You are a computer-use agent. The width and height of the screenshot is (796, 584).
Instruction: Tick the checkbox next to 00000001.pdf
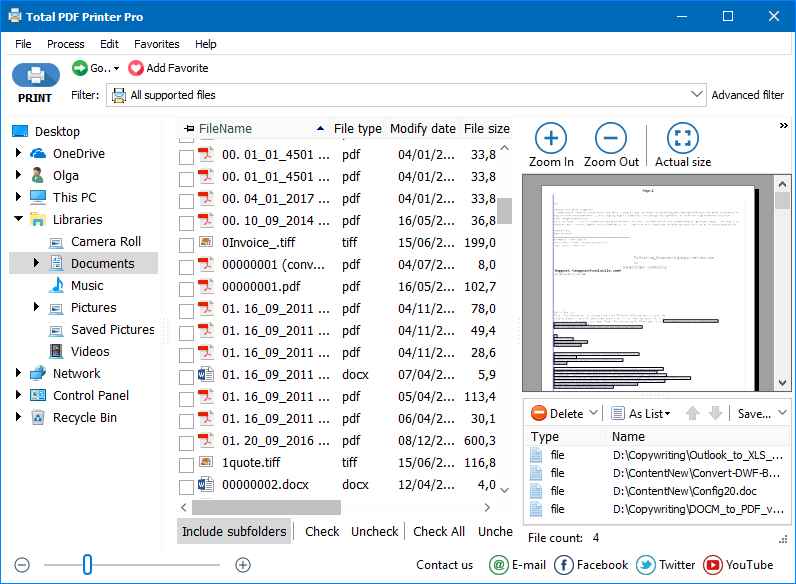(186, 288)
